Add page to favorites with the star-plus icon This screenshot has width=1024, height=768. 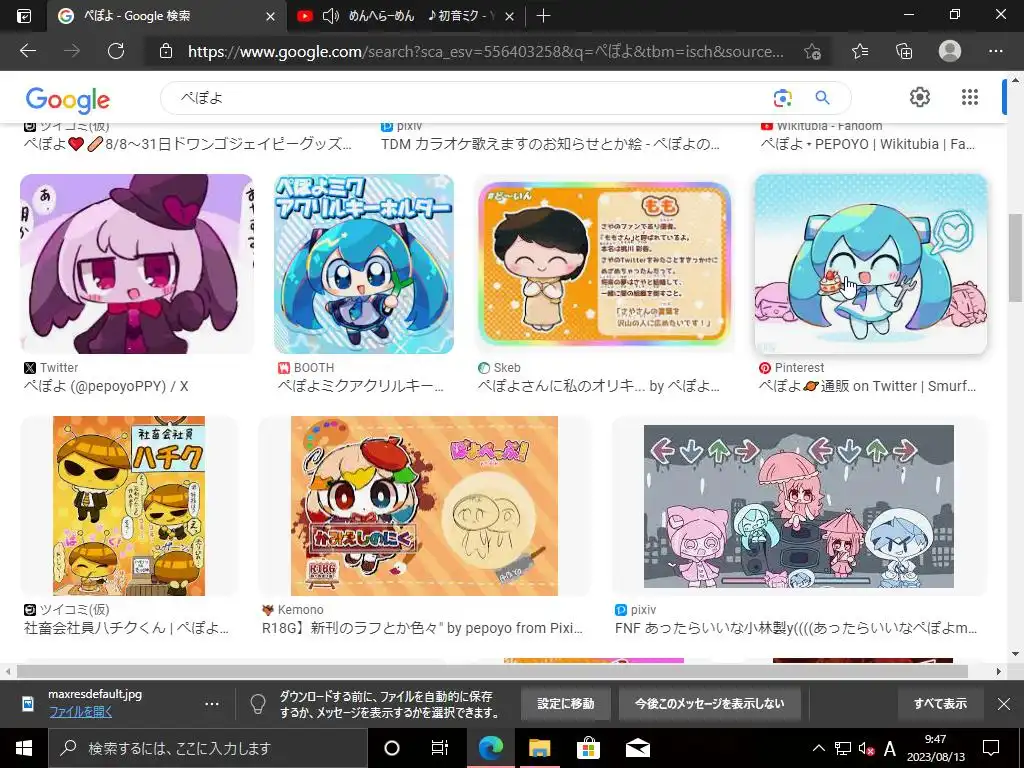point(812,52)
